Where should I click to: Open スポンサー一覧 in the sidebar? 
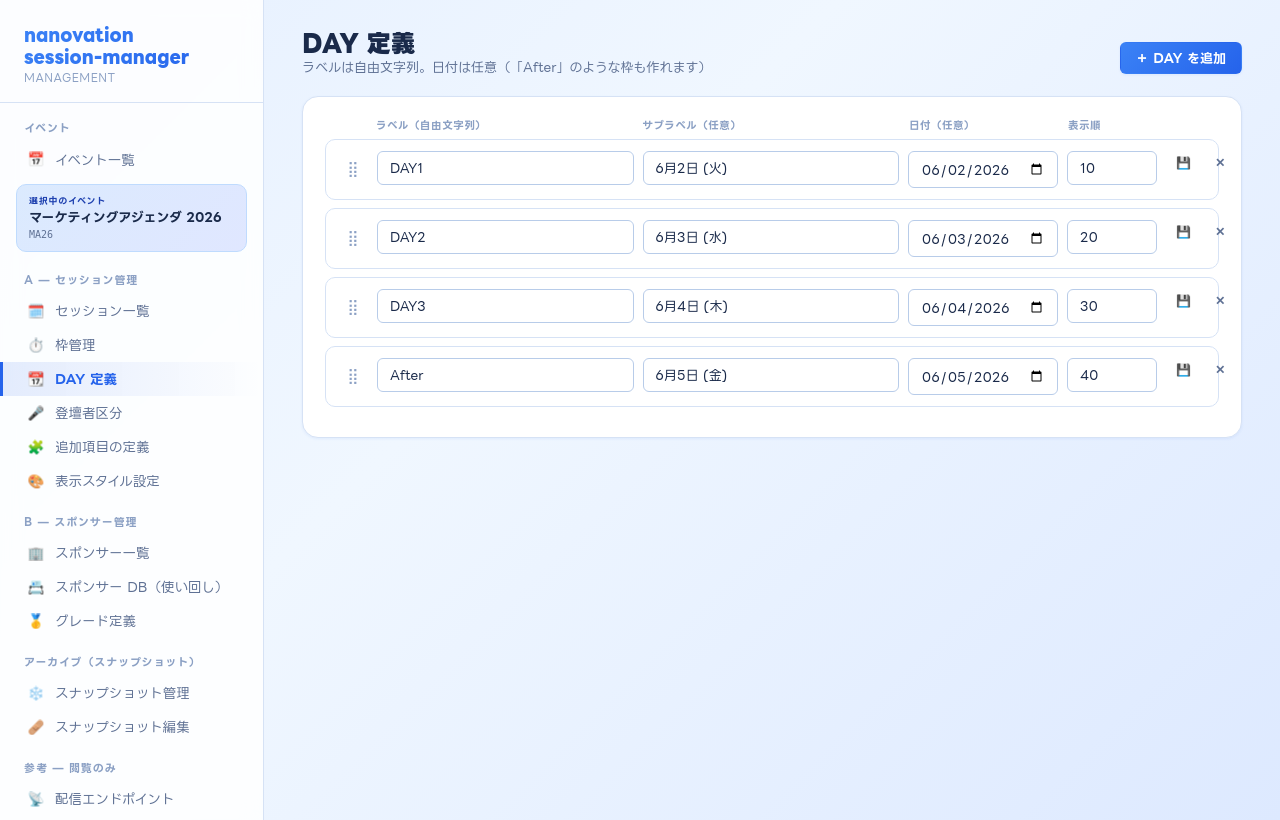(132, 553)
